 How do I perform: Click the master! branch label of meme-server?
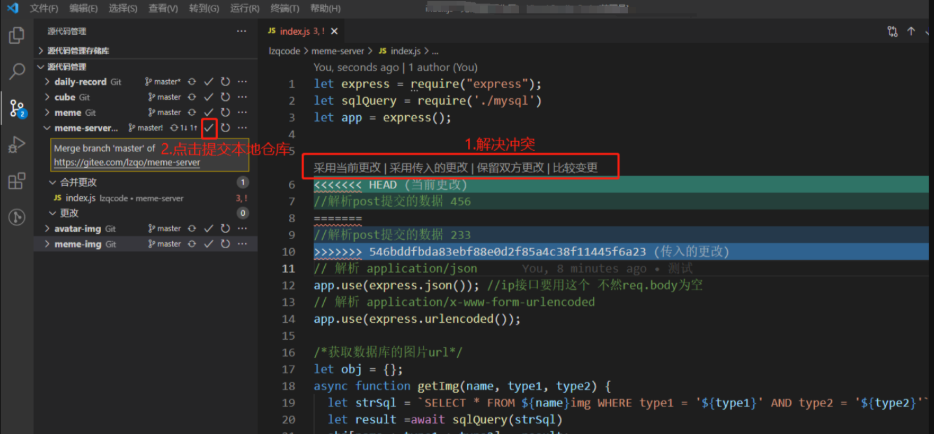pyautogui.click(x=146, y=127)
